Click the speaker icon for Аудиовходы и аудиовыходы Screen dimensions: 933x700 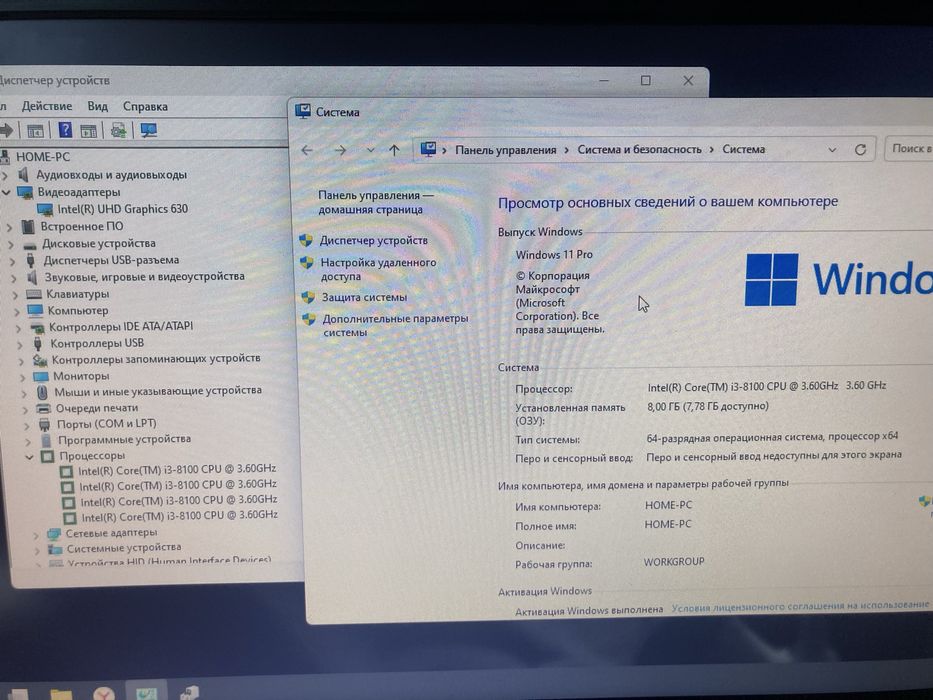(24, 174)
